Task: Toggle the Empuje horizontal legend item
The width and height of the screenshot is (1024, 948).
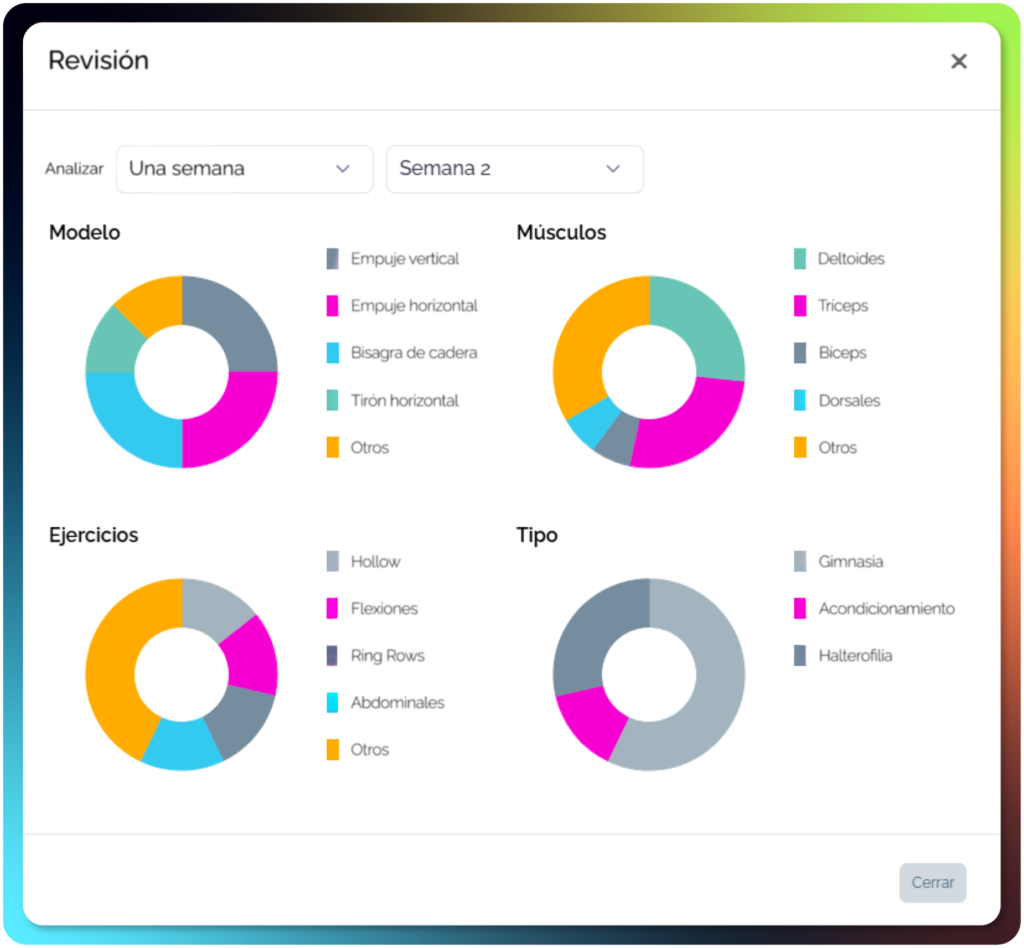Action: (402, 306)
